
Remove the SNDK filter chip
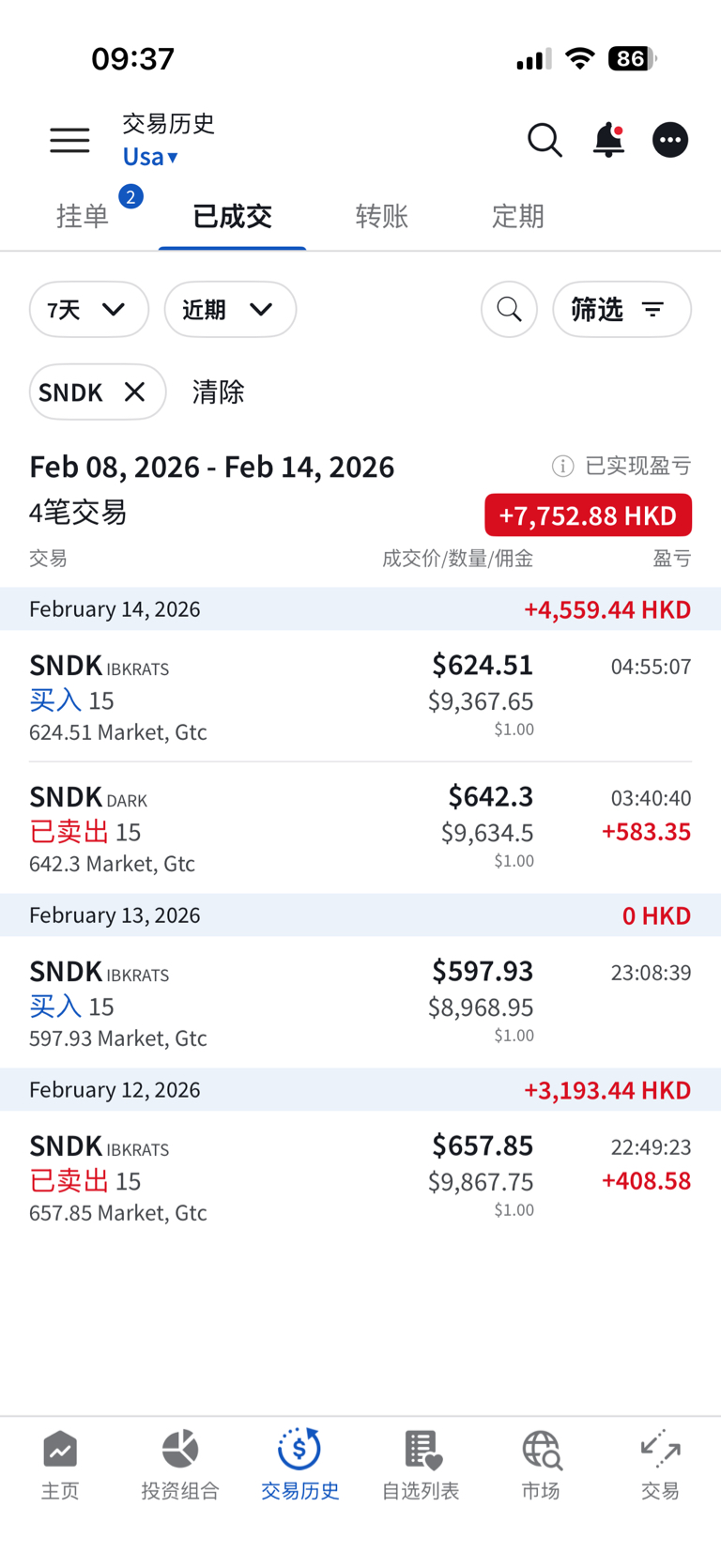[x=135, y=392]
